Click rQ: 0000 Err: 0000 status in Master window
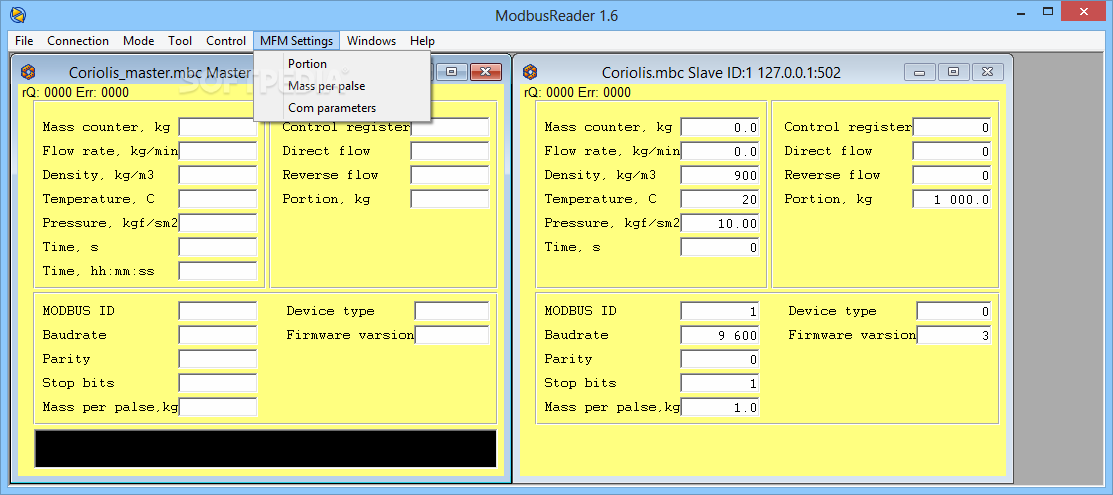 click(76, 92)
